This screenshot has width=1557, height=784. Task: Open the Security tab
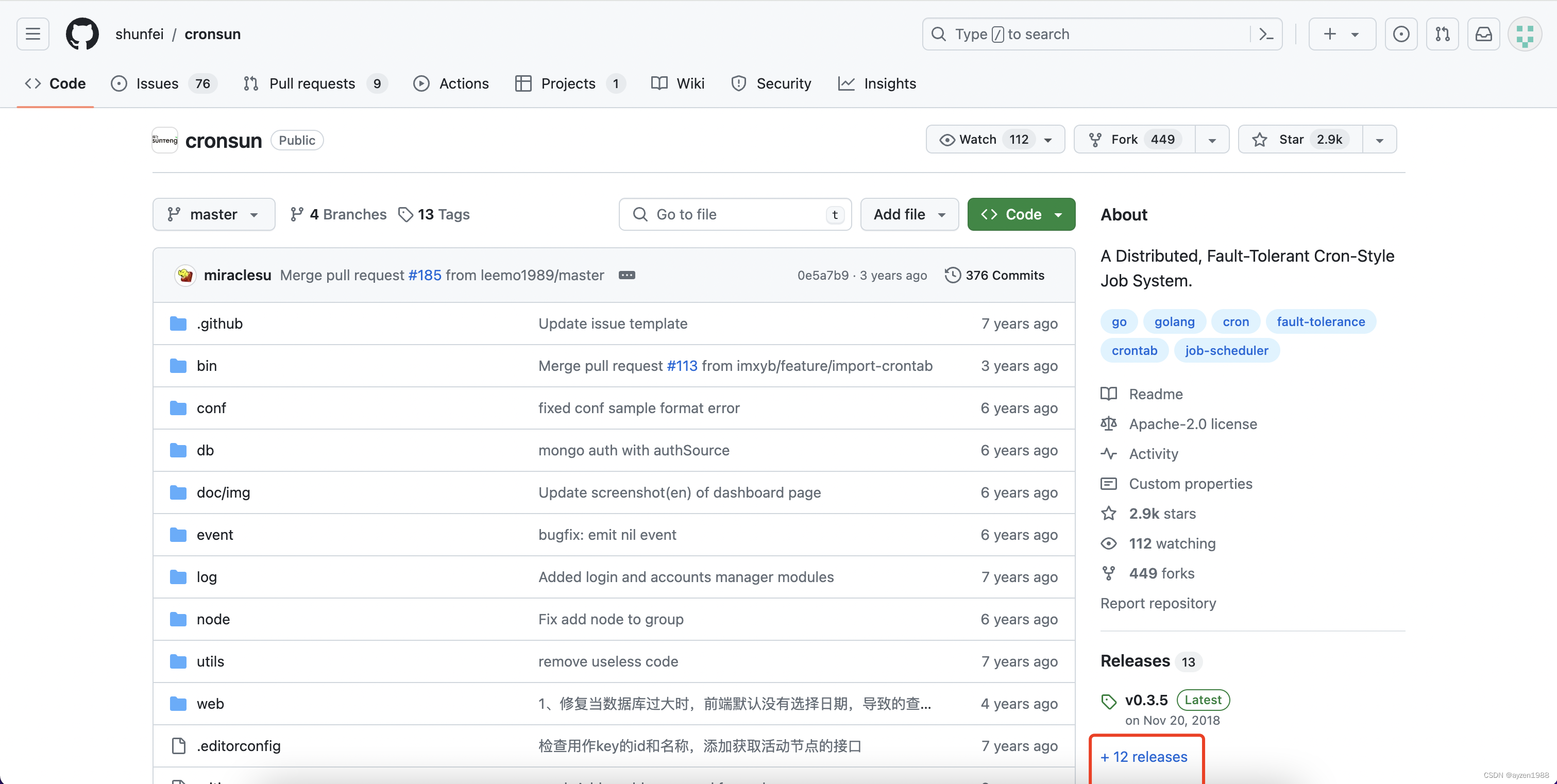[x=771, y=83]
